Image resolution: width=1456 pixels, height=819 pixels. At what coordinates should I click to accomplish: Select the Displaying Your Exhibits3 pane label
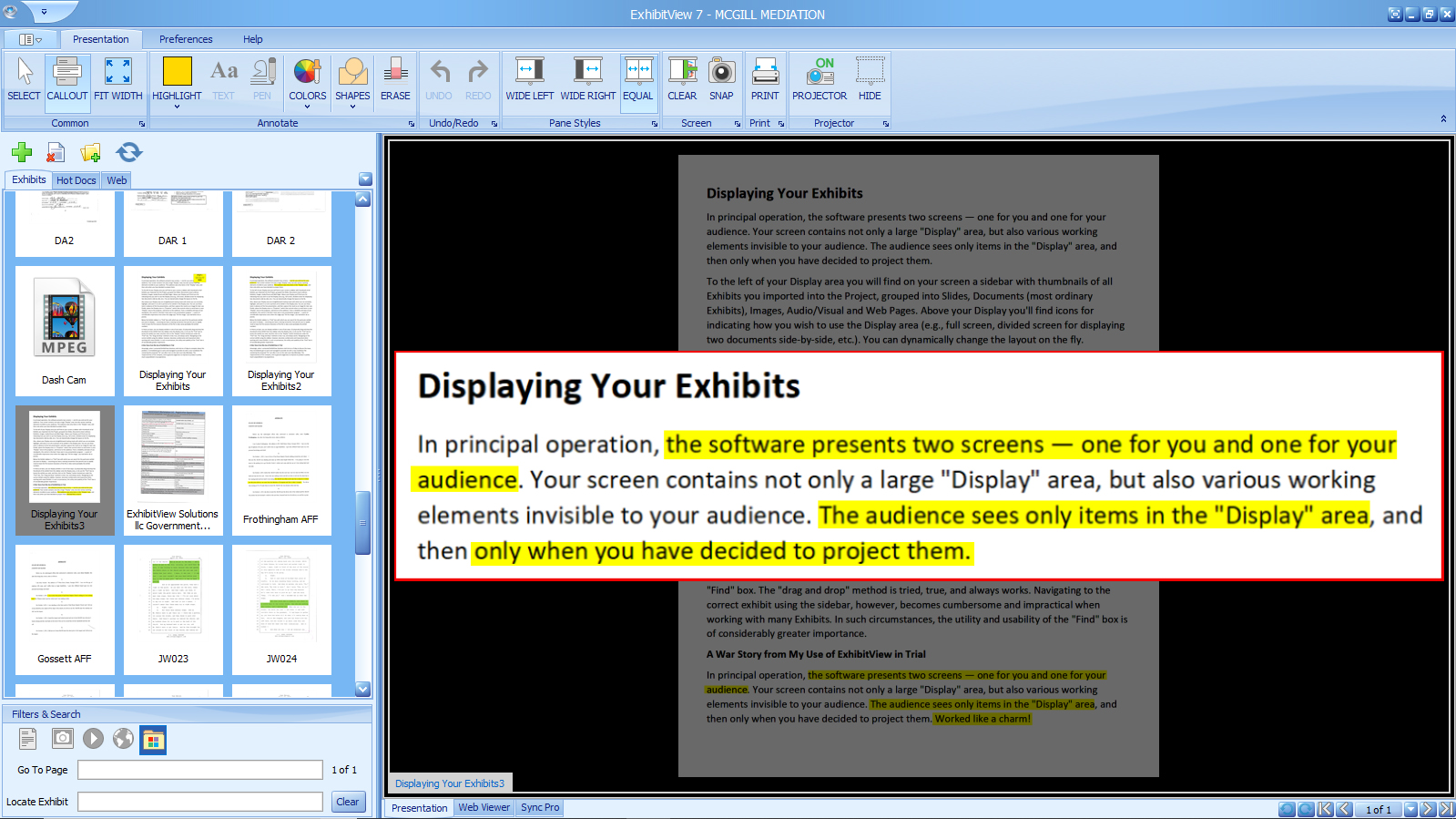[450, 783]
